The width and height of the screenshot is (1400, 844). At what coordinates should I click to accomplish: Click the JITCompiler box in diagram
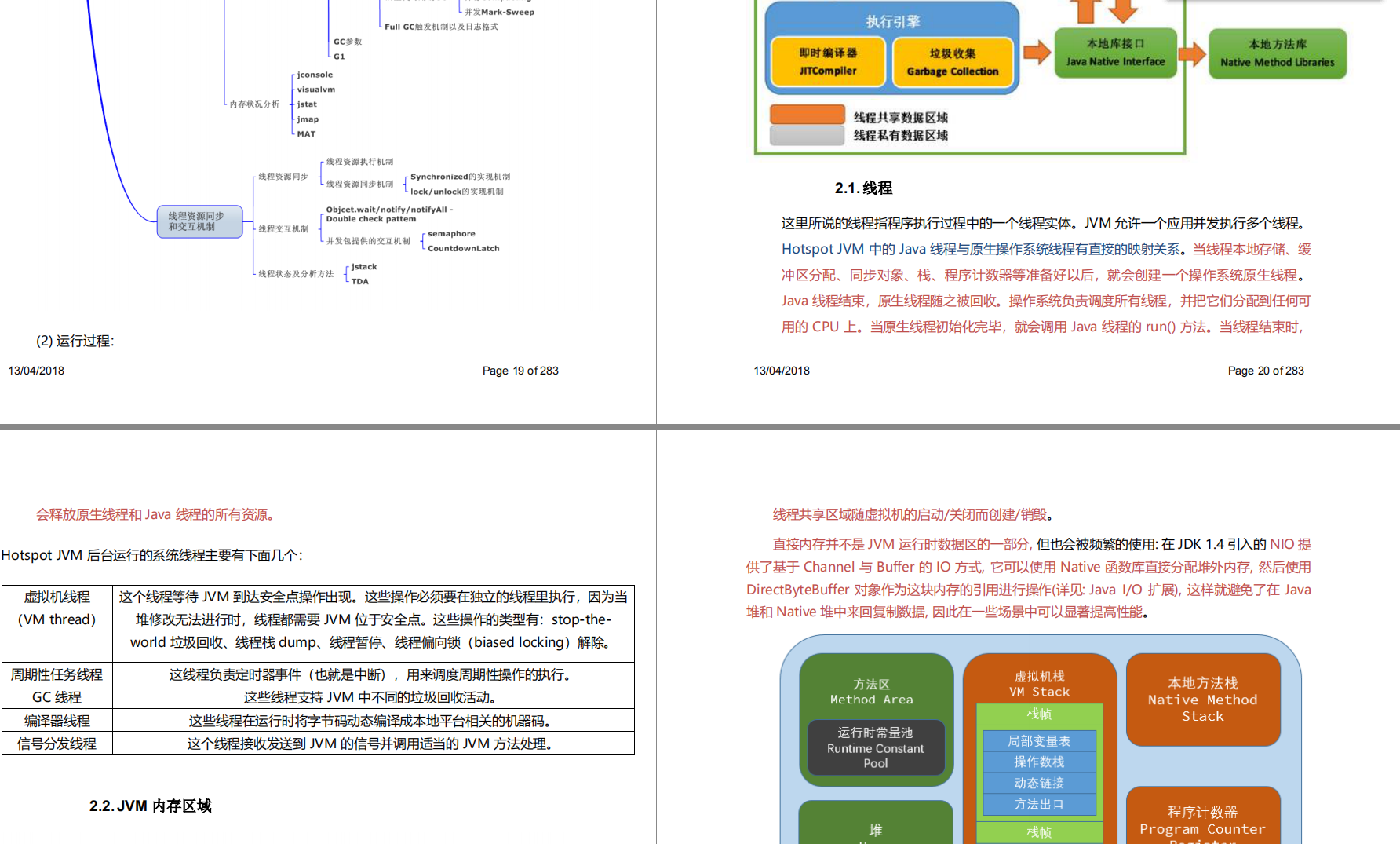pyautogui.click(x=828, y=62)
